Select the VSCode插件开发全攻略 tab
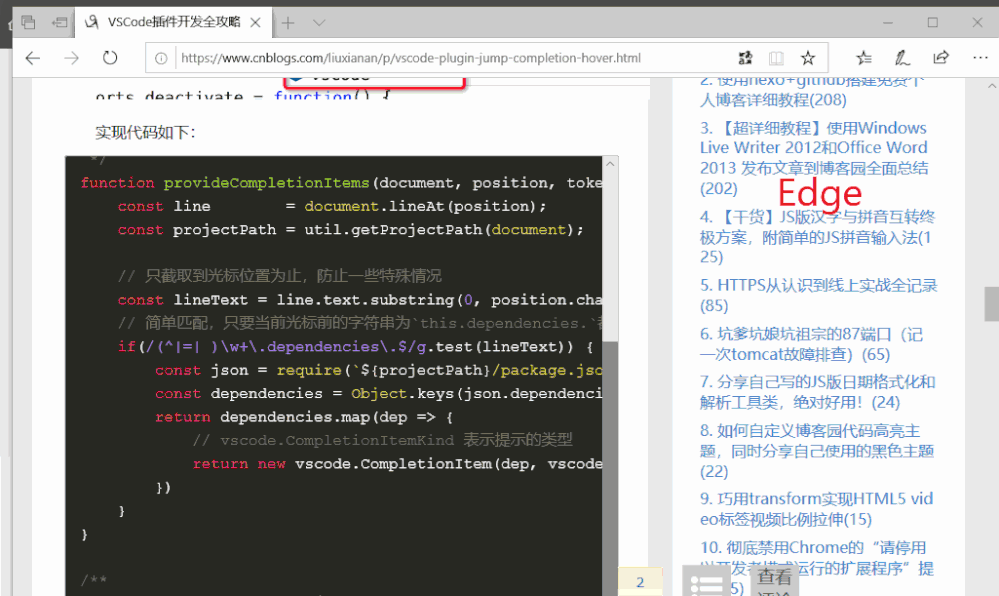Viewport: 999px width, 596px height. [173, 23]
